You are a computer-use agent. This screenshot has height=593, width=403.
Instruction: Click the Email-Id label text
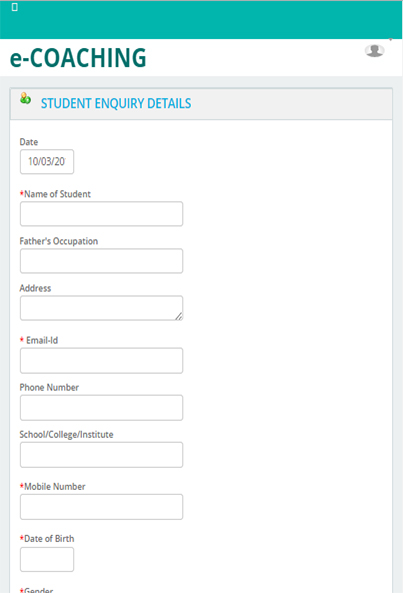pyautogui.click(x=42, y=340)
